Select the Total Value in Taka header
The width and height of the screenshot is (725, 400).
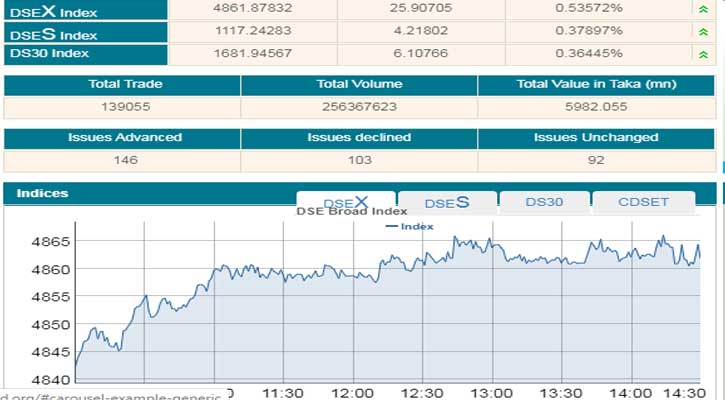tap(595, 85)
